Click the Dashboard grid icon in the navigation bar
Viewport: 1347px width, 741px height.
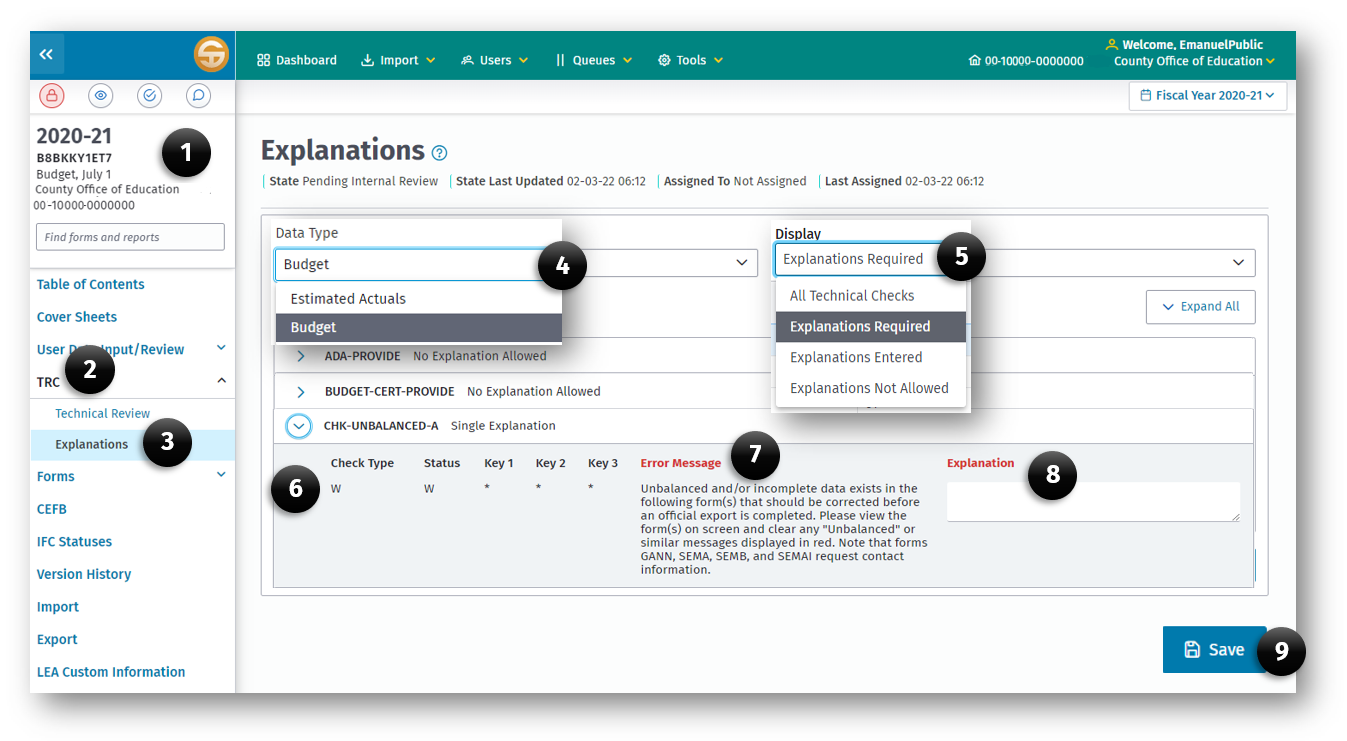[x=262, y=60]
